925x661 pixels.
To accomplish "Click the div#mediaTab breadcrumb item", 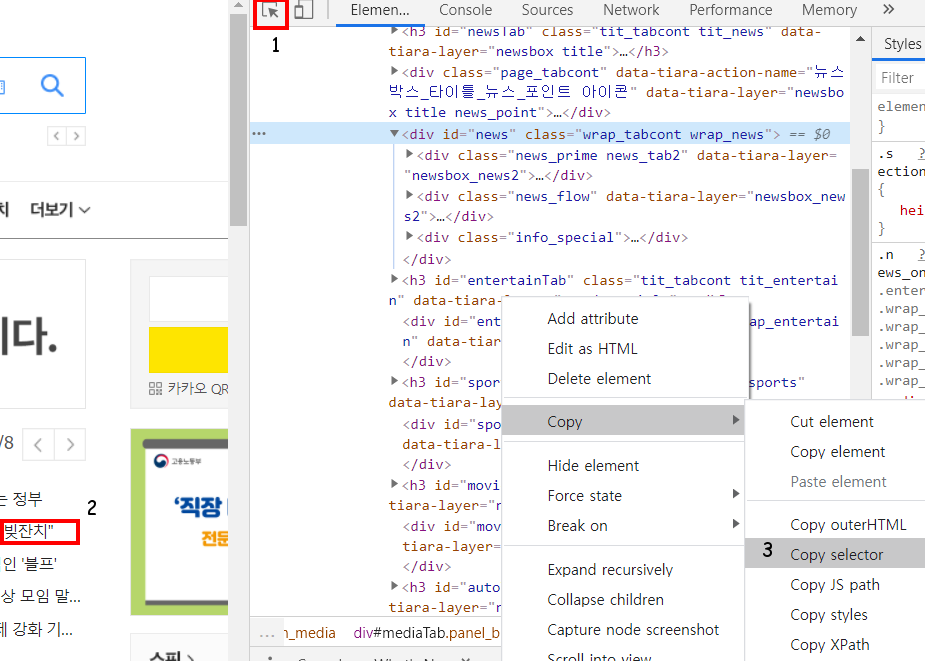I will [x=427, y=633].
